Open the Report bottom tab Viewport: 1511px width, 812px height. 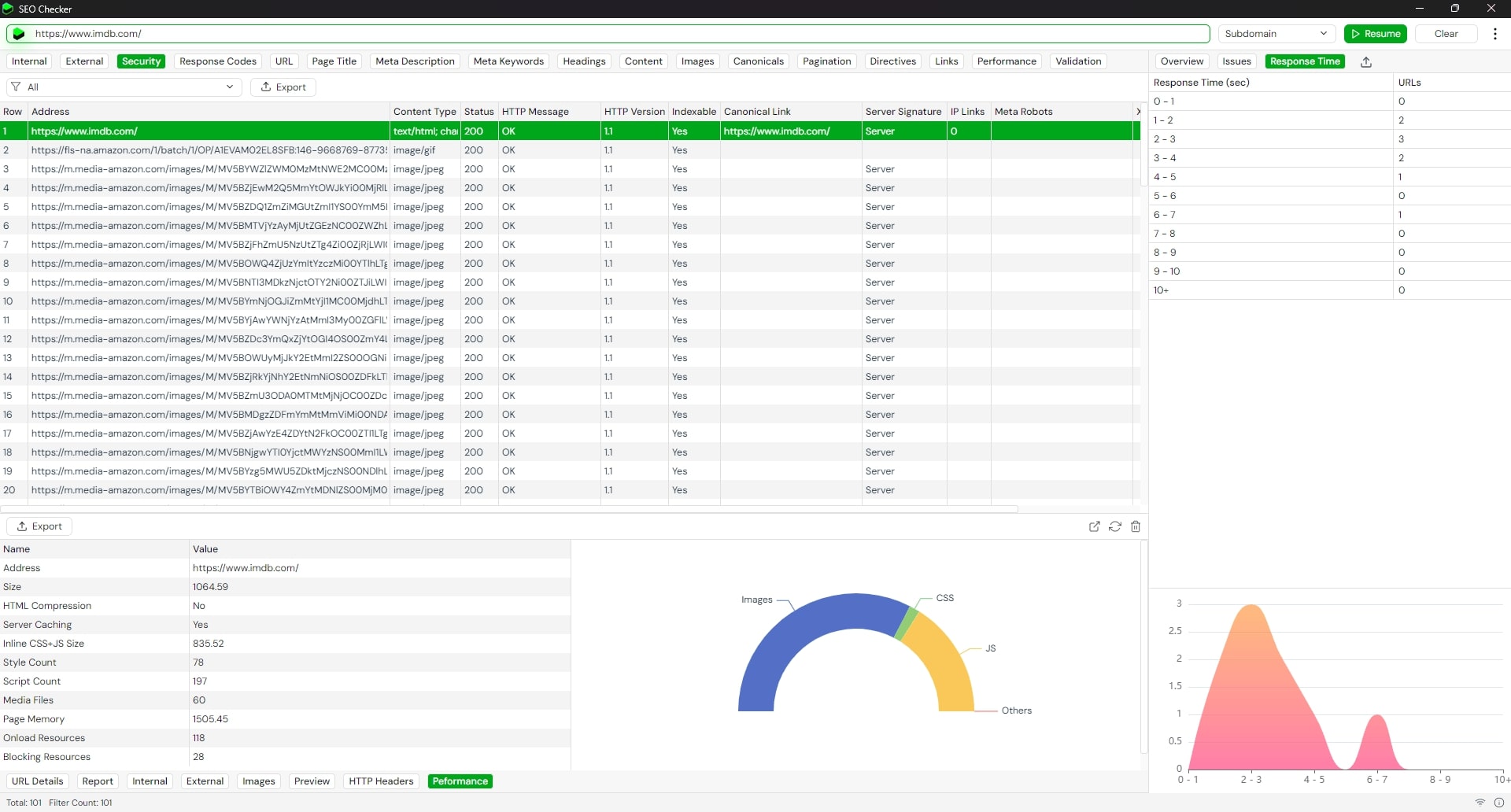tap(98, 781)
